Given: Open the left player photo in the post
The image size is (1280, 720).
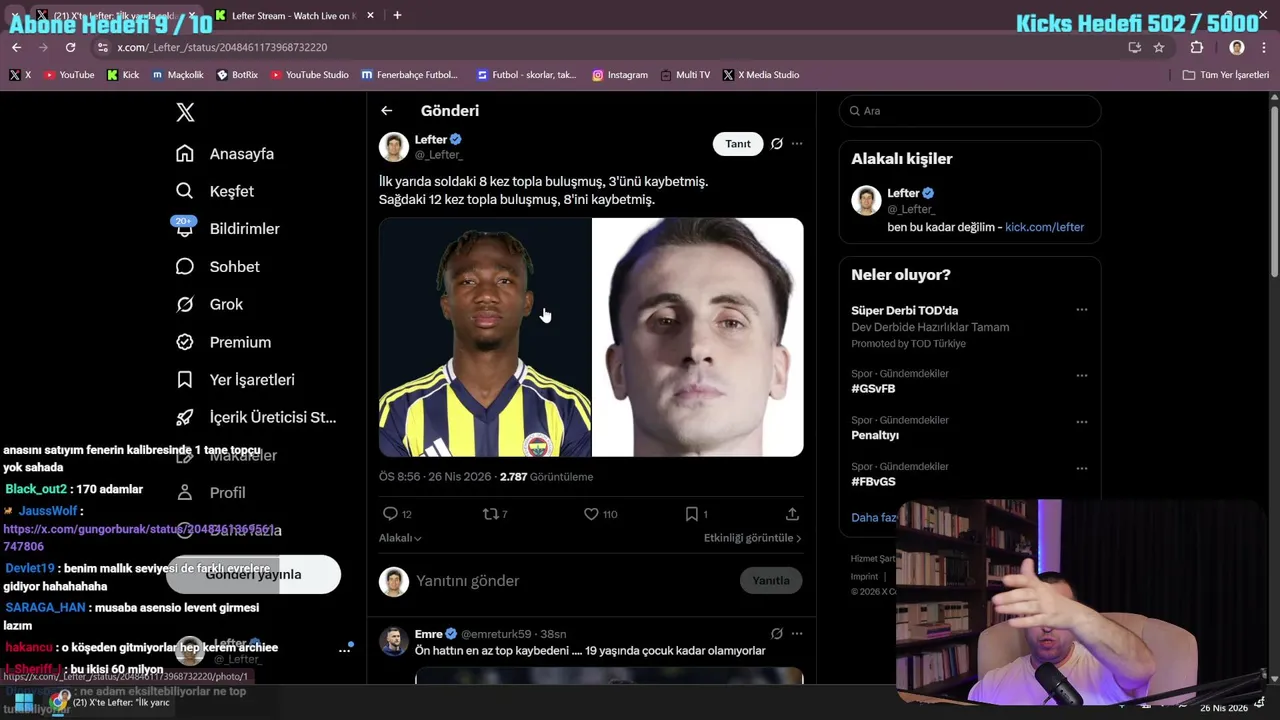Looking at the screenshot, I should [485, 337].
